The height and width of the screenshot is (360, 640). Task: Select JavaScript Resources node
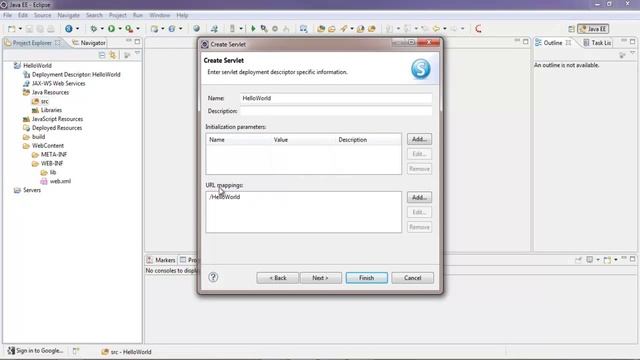[x=57, y=119]
